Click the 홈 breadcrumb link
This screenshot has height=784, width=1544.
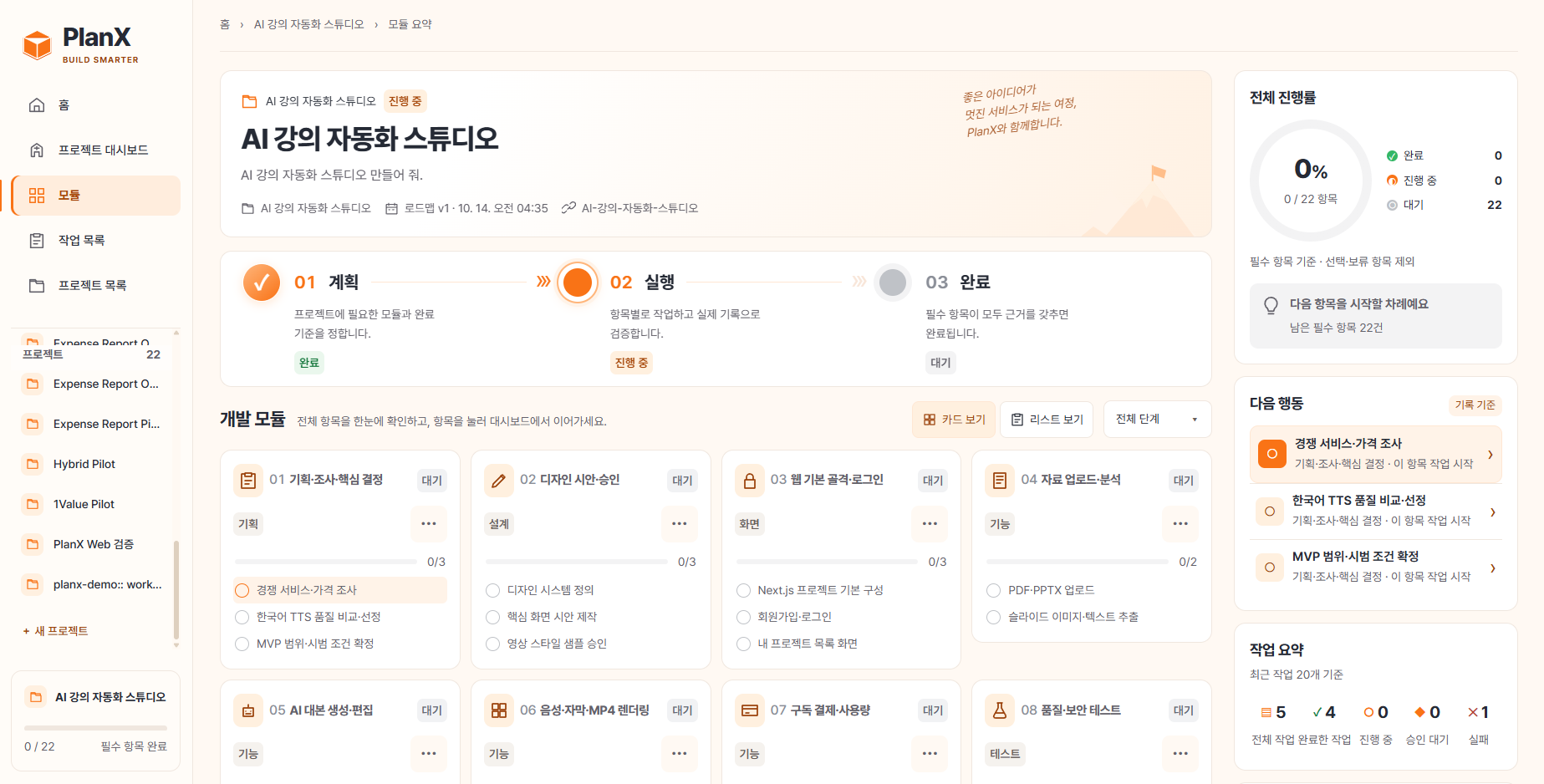[225, 24]
